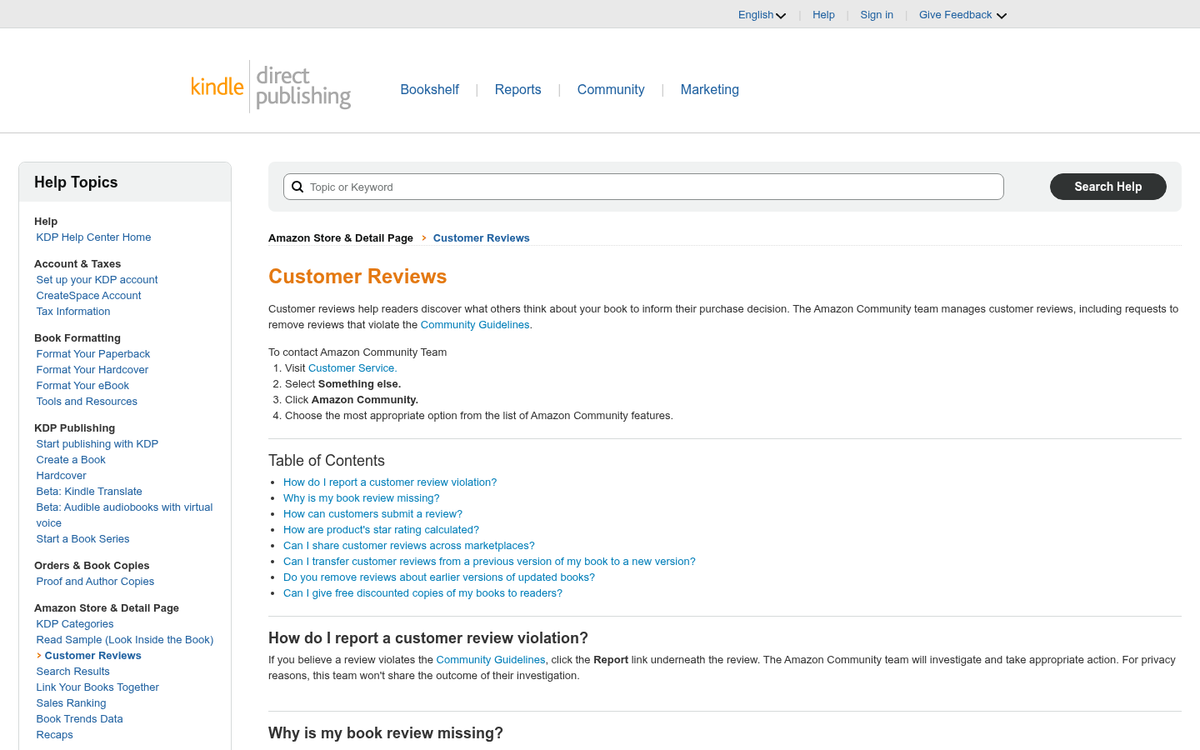The height and width of the screenshot is (750, 1200).
Task: Visit the Customer Service link
Action: click(x=352, y=367)
